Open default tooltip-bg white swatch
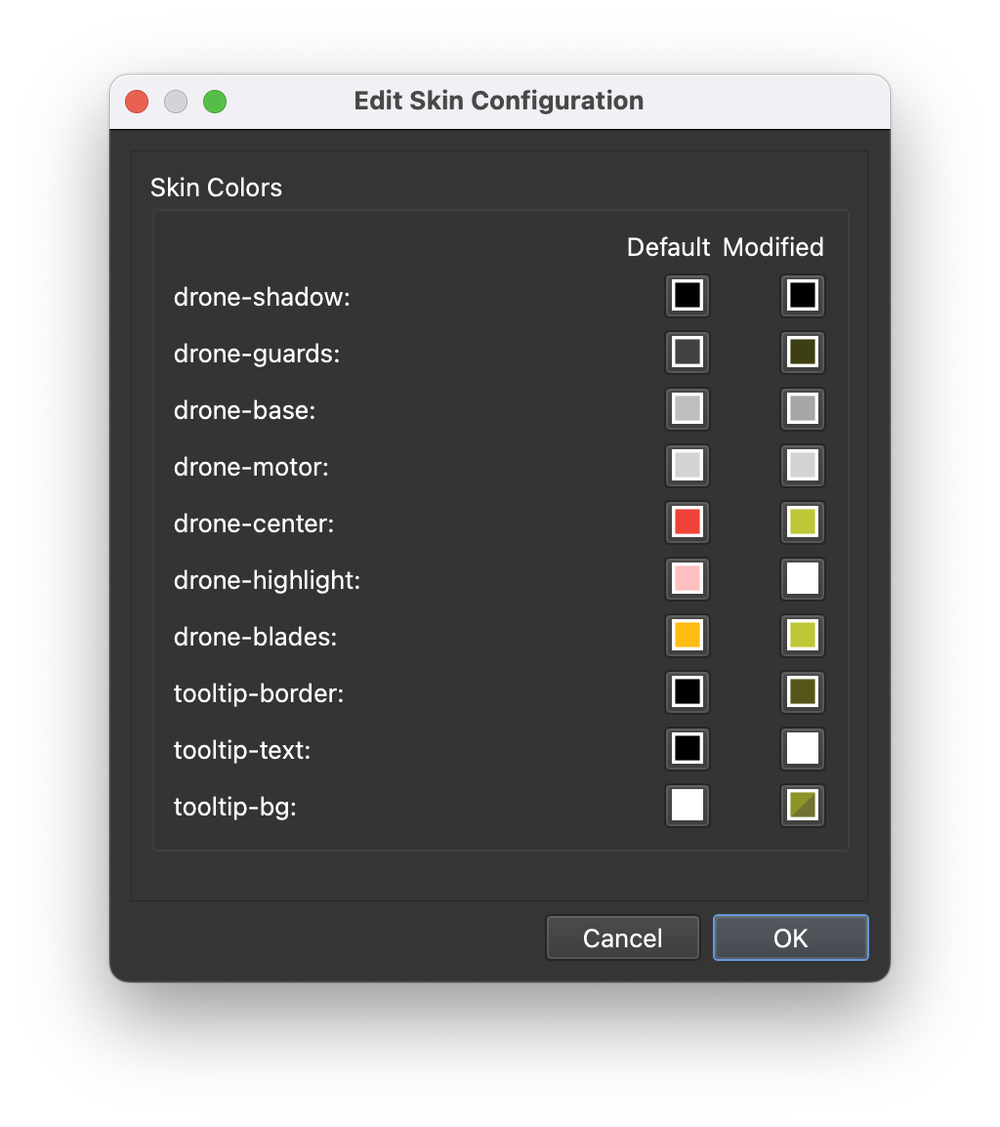The image size is (1000, 1127). click(x=687, y=806)
